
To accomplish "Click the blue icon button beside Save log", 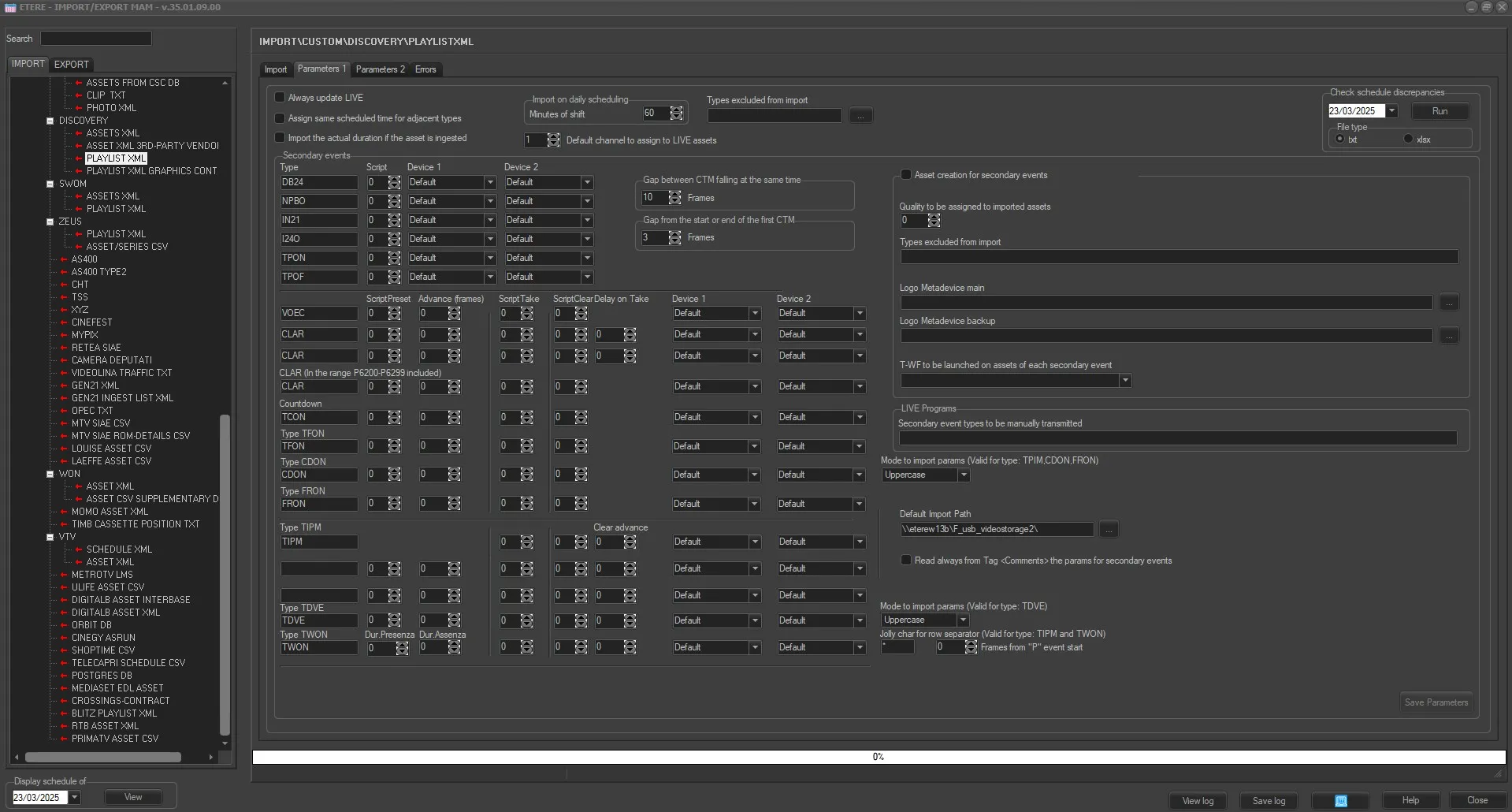I will 1340,800.
